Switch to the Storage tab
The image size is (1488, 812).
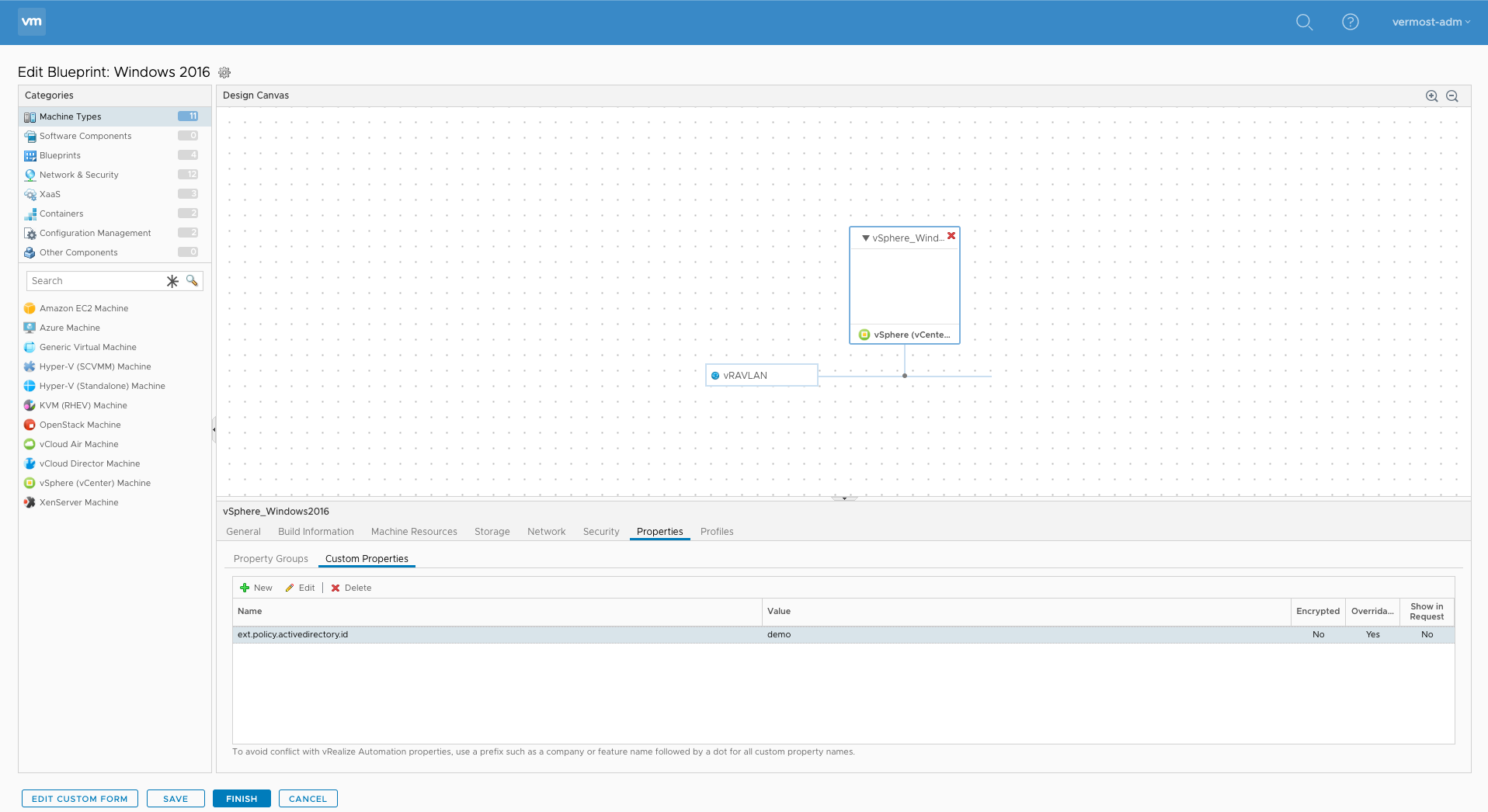pos(492,532)
